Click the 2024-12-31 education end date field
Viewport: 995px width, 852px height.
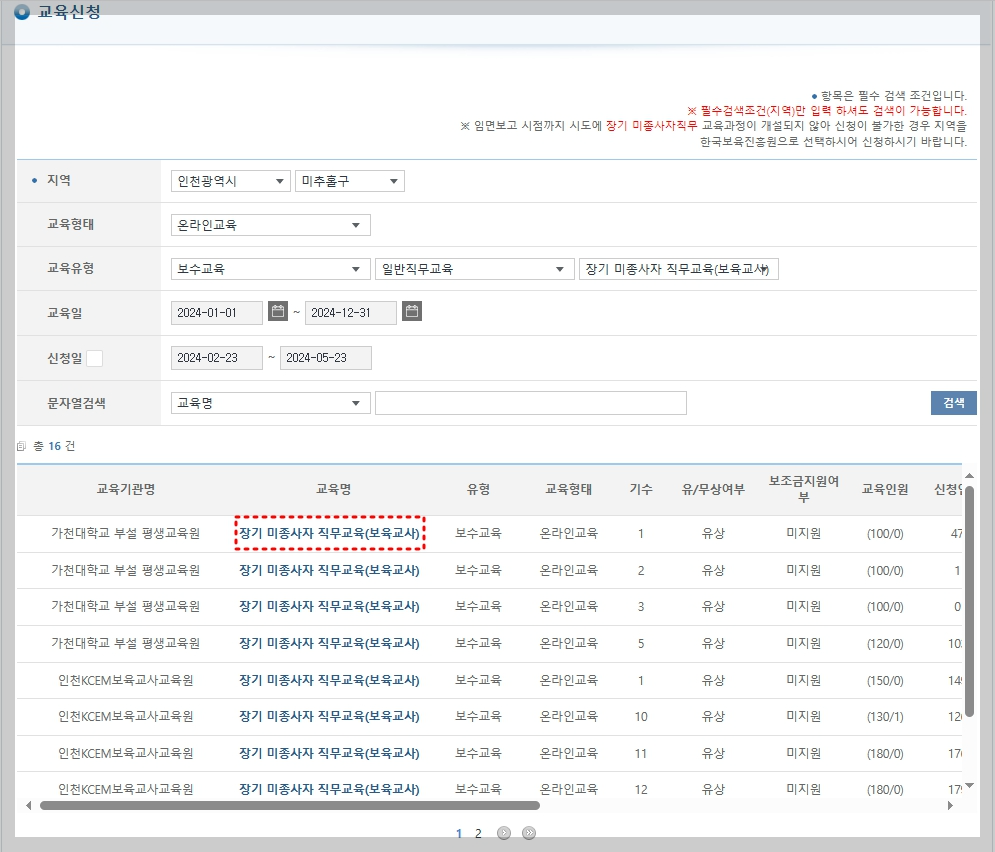(x=350, y=313)
